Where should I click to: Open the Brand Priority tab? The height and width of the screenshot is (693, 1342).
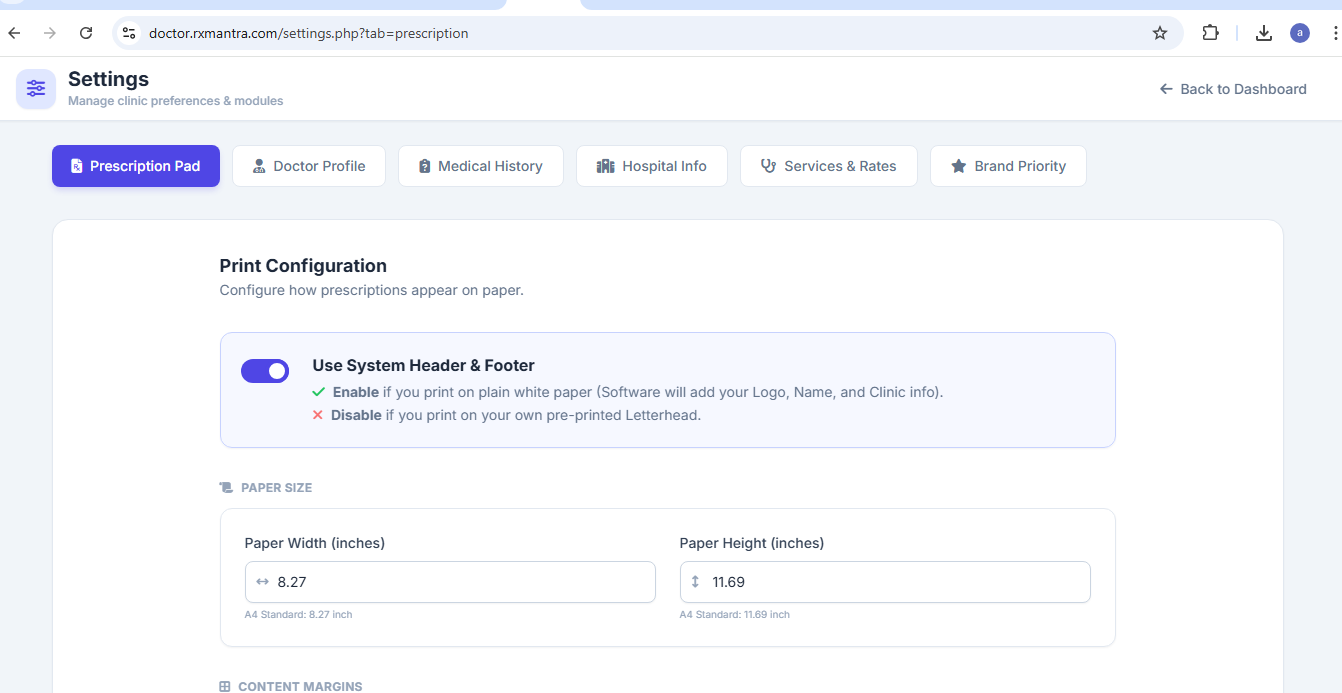pos(1008,166)
